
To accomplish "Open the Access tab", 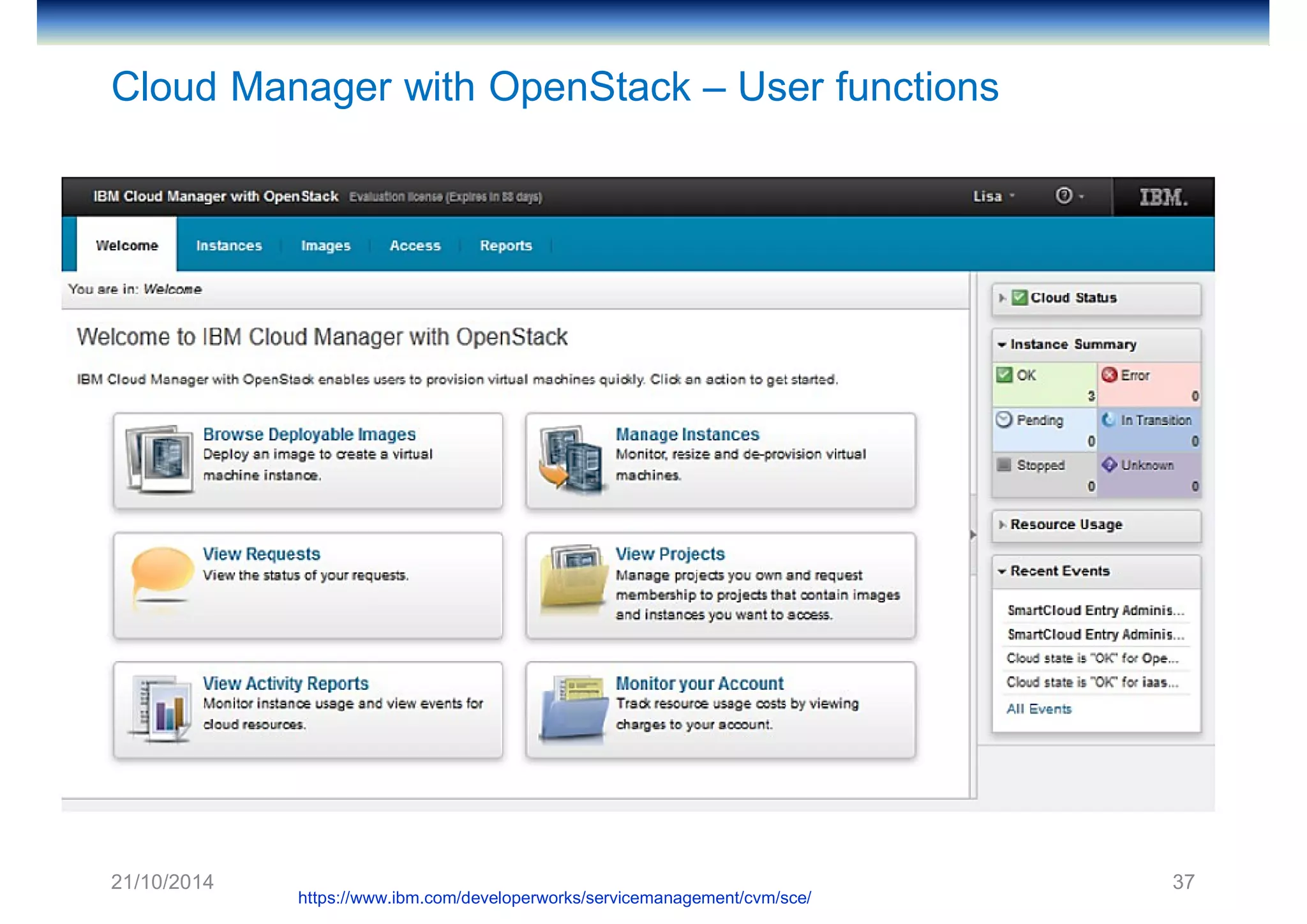I will [x=415, y=246].
